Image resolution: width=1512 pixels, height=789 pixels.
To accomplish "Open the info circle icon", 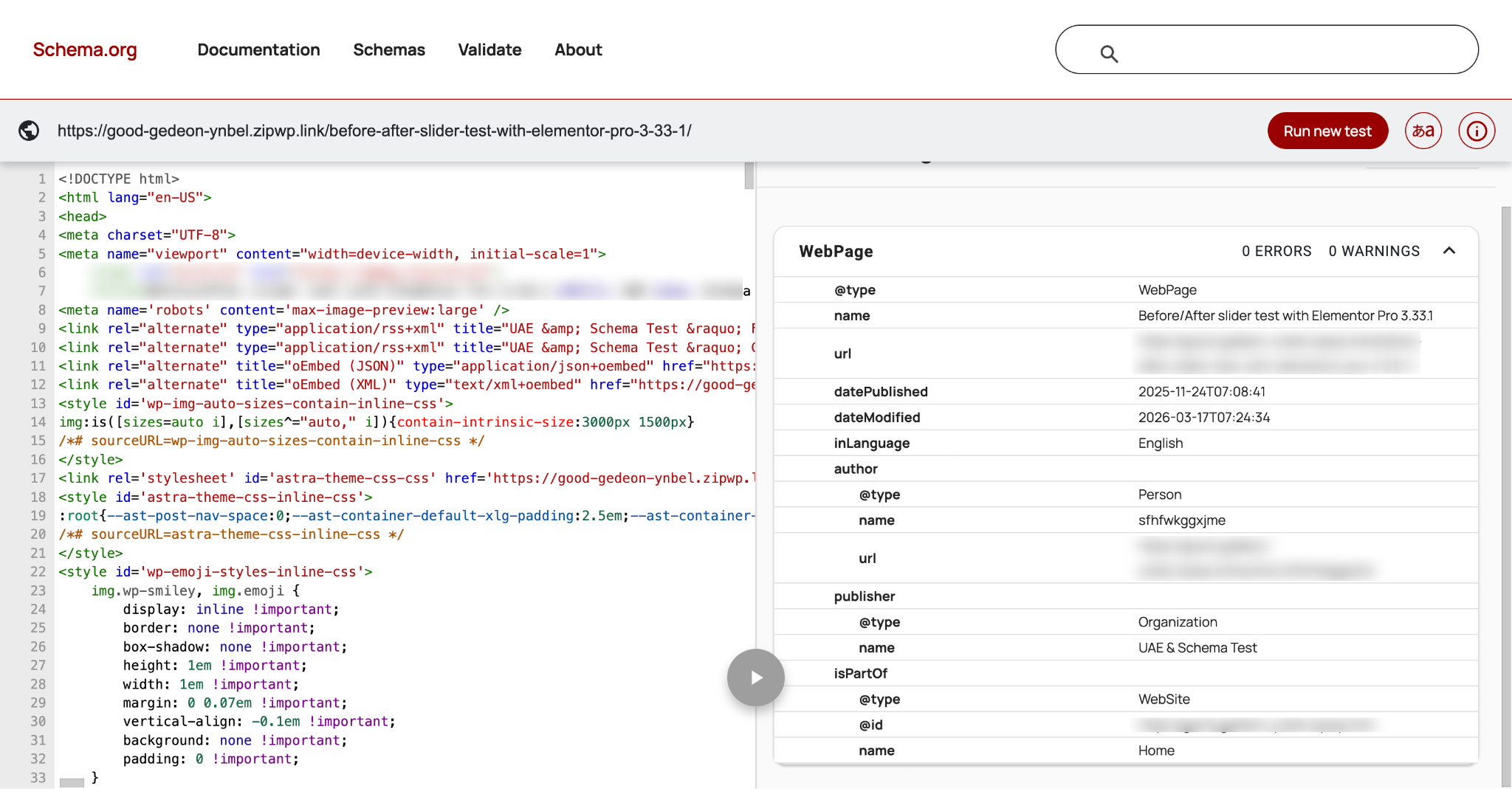I will coord(1476,131).
